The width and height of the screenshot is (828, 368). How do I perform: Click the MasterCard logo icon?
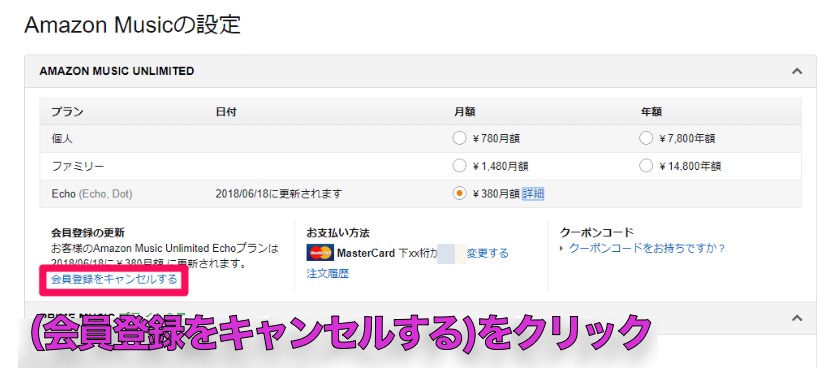tap(320, 253)
